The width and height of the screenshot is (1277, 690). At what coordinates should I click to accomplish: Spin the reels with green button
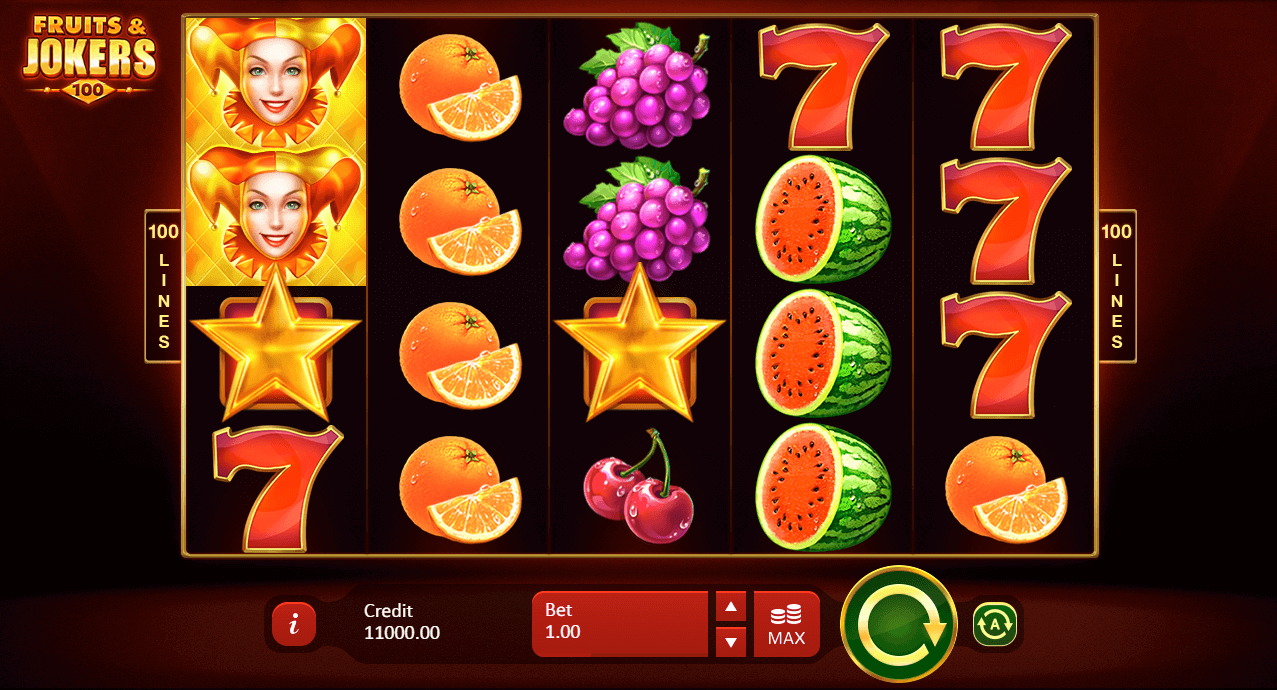pyautogui.click(x=899, y=624)
